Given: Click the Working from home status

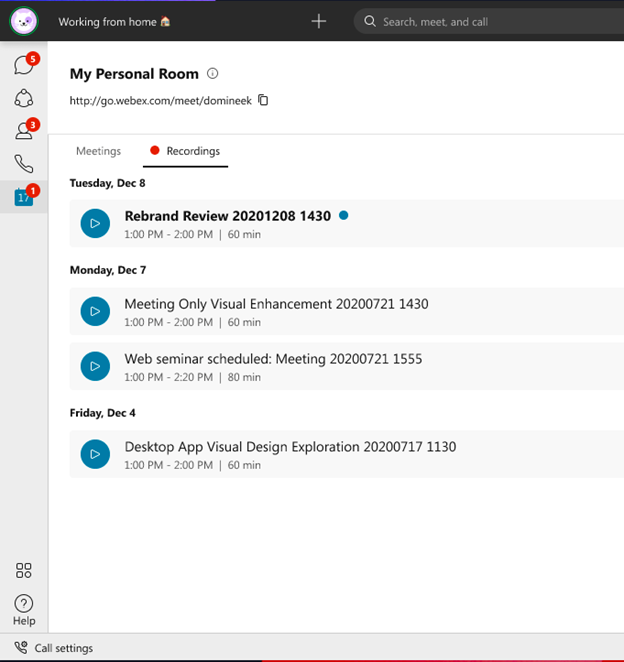Looking at the screenshot, I should (114, 21).
